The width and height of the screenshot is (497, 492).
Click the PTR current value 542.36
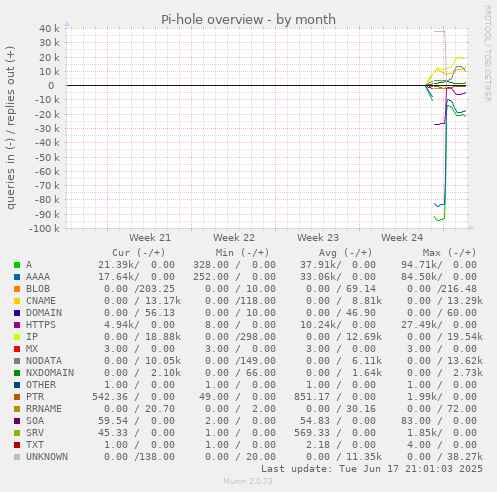click(110, 397)
